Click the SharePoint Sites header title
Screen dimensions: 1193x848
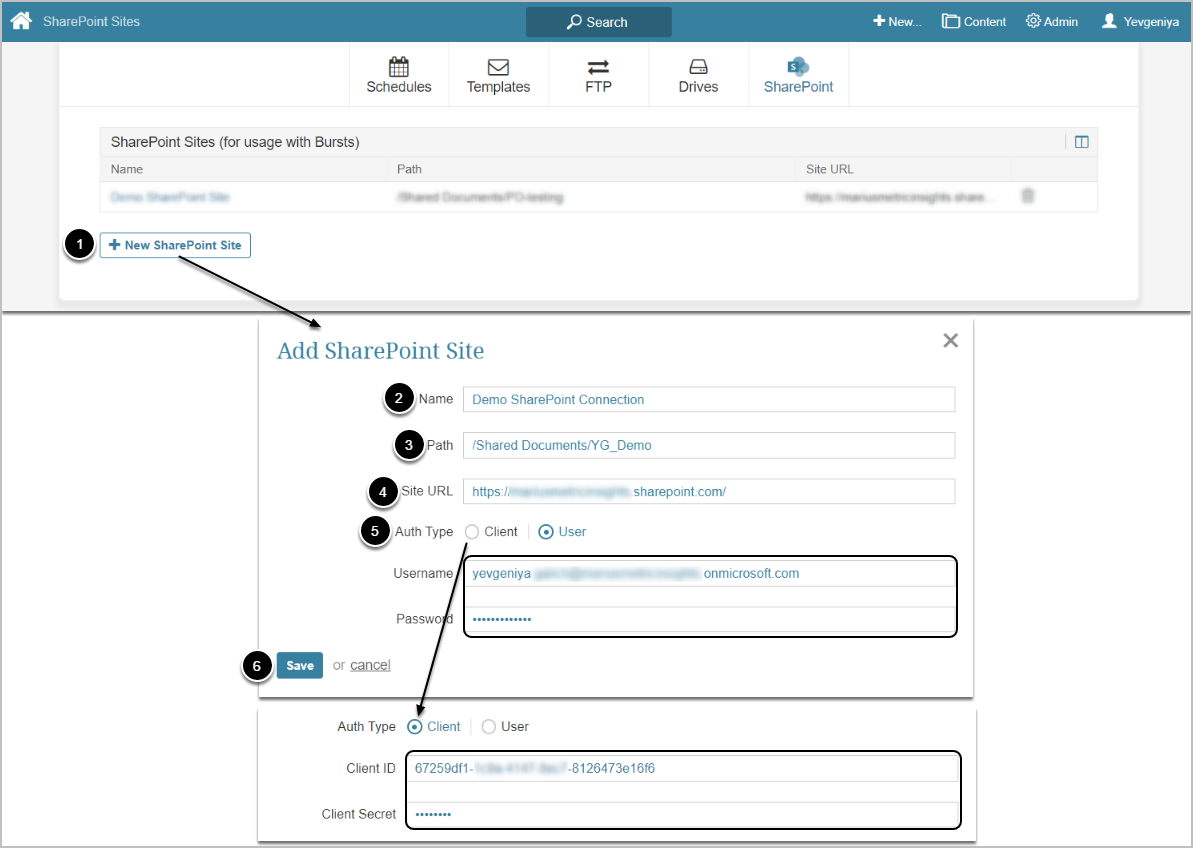pyautogui.click(x=235, y=142)
